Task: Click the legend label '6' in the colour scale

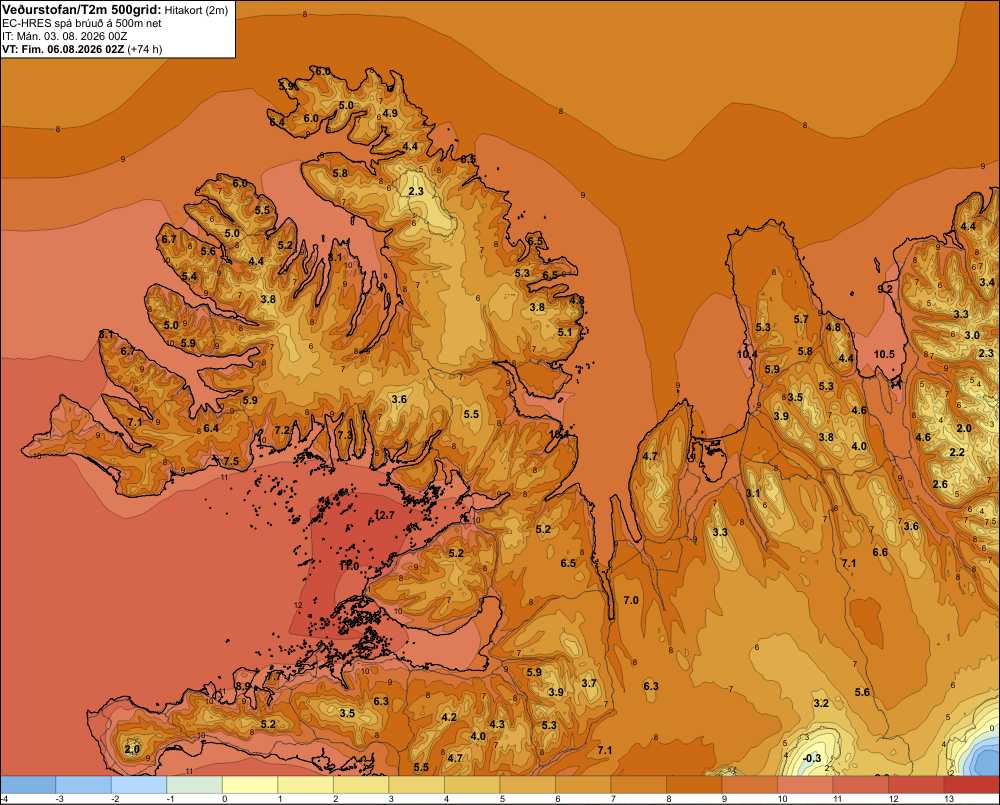Action: click(557, 799)
